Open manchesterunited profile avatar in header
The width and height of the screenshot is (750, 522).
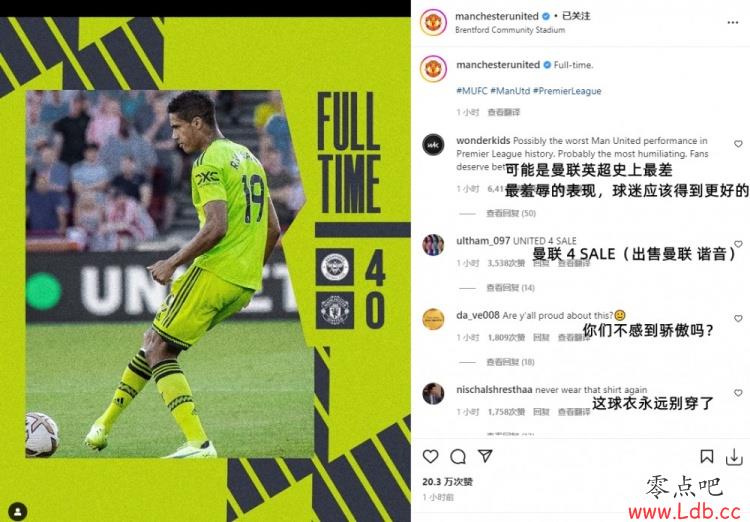pos(433,22)
